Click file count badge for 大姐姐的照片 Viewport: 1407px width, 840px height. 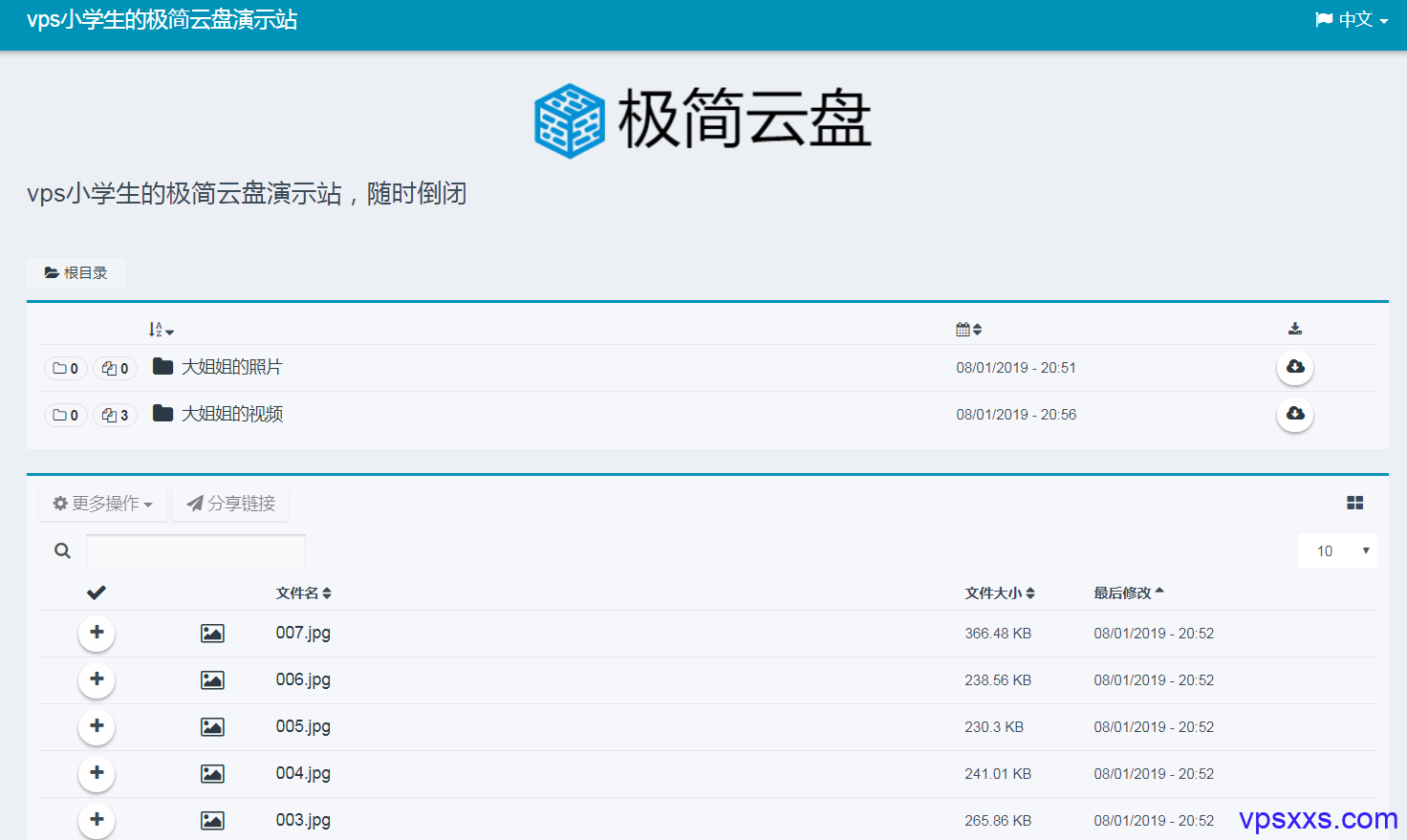pos(116,368)
